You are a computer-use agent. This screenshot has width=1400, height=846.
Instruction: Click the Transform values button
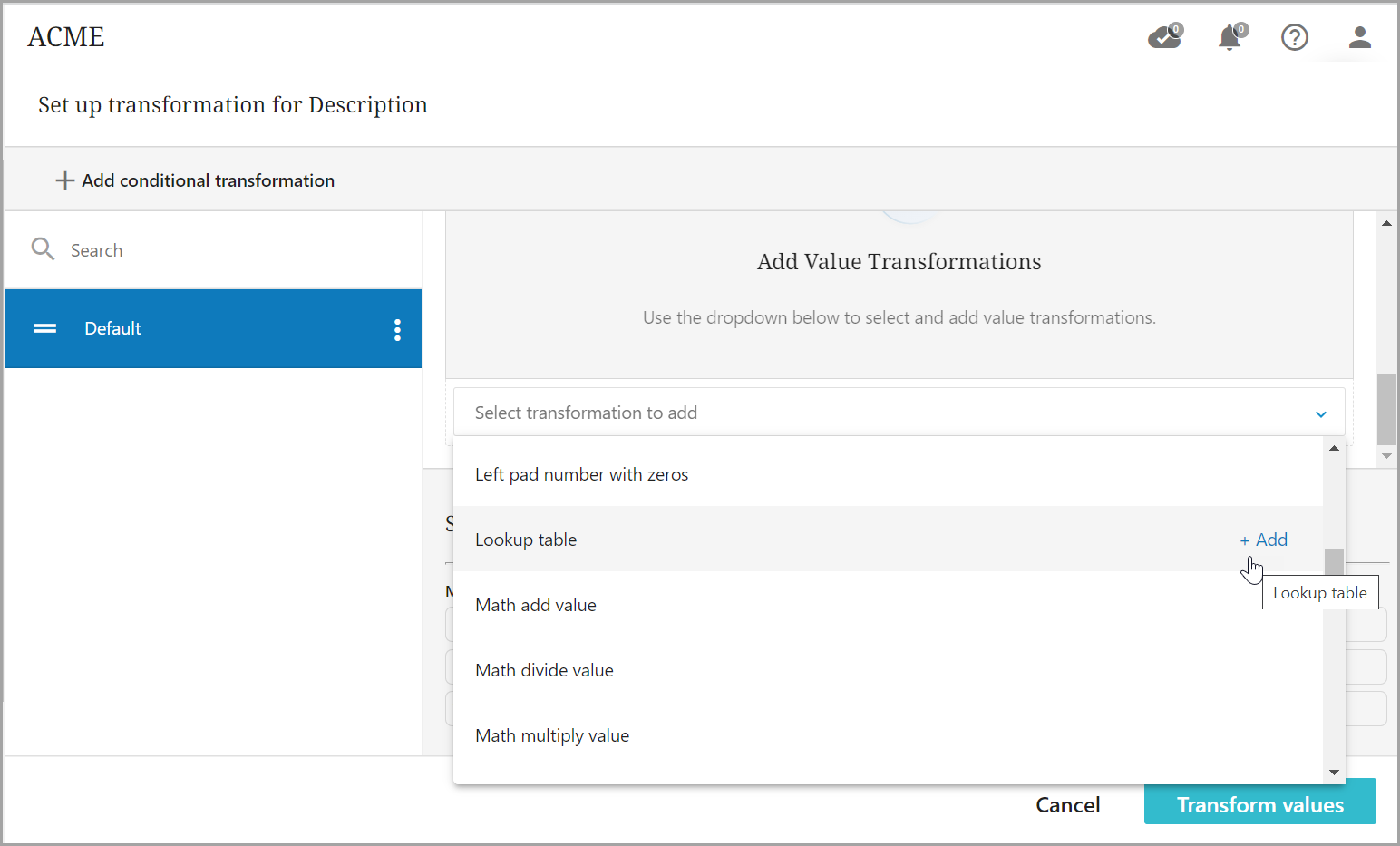pyautogui.click(x=1259, y=804)
